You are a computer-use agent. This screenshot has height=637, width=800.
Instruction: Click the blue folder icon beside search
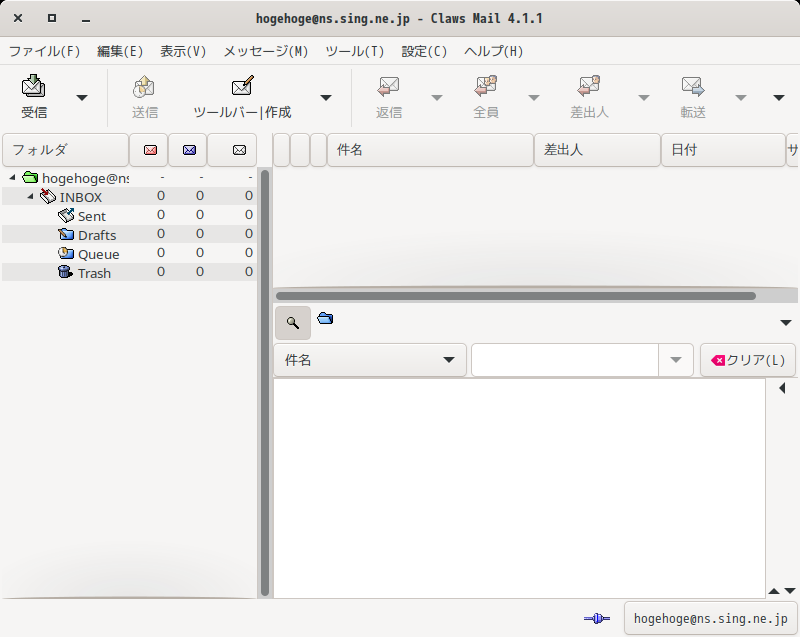[x=325, y=319]
